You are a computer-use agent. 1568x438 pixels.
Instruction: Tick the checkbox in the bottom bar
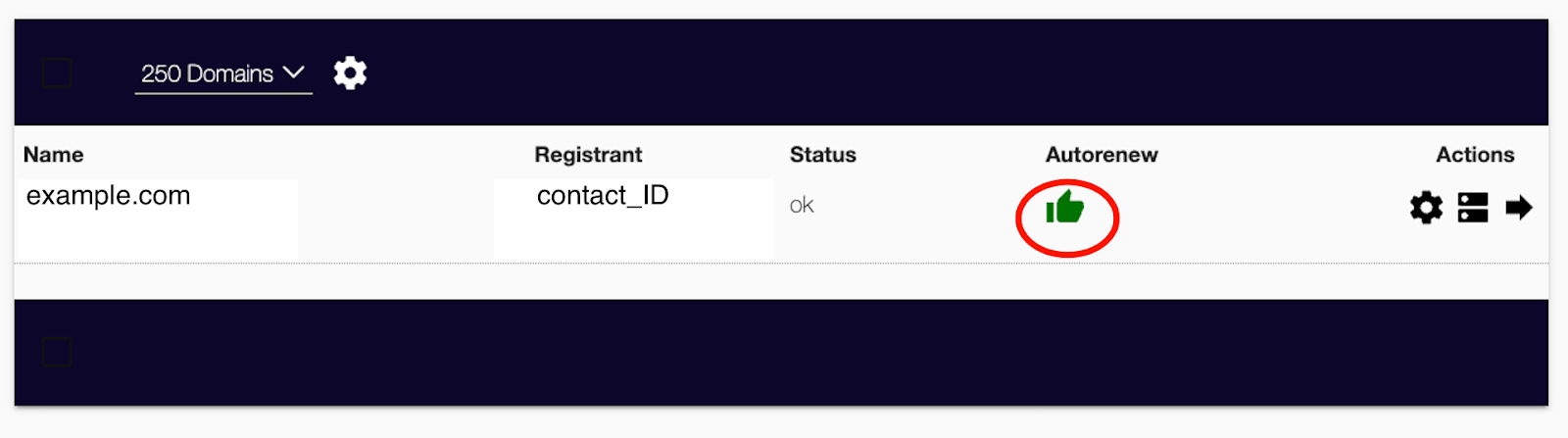(x=57, y=352)
